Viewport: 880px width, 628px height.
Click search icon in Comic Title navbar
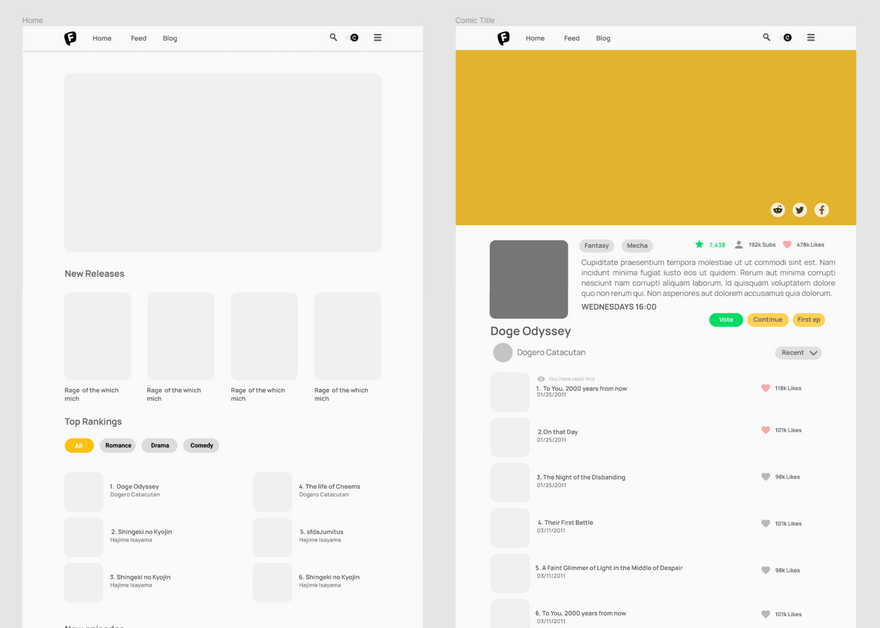tap(766, 38)
